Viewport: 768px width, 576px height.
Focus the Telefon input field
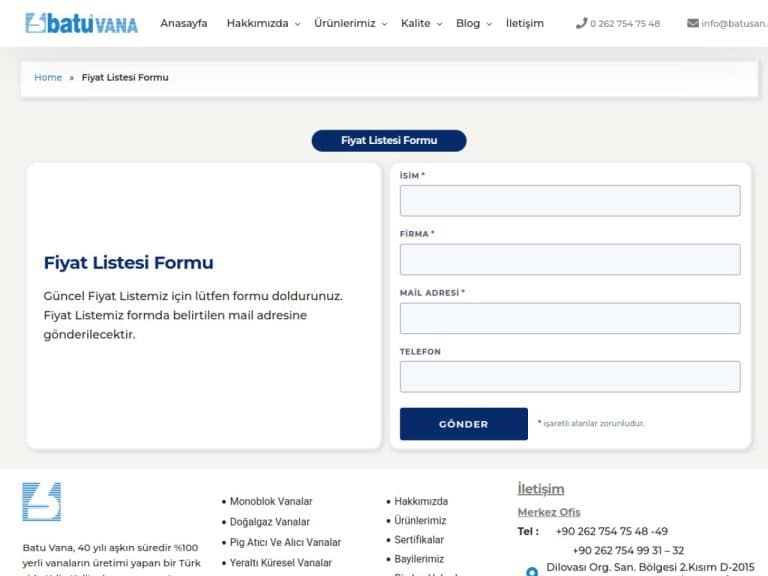pyautogui.click(x=570, y=377)
